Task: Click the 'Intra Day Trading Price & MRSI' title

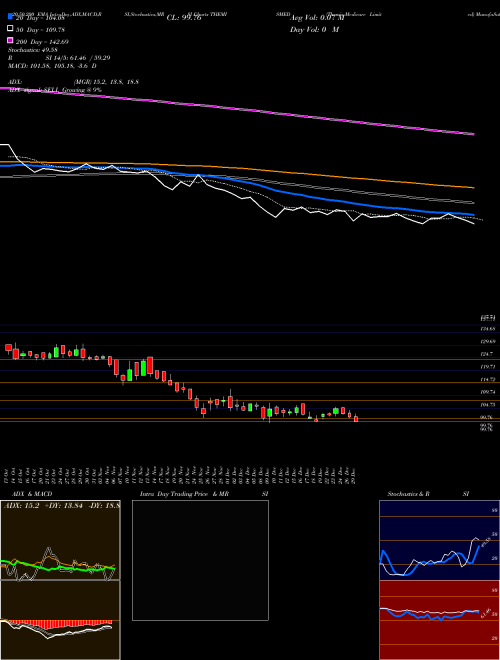Action: (204, 494)
